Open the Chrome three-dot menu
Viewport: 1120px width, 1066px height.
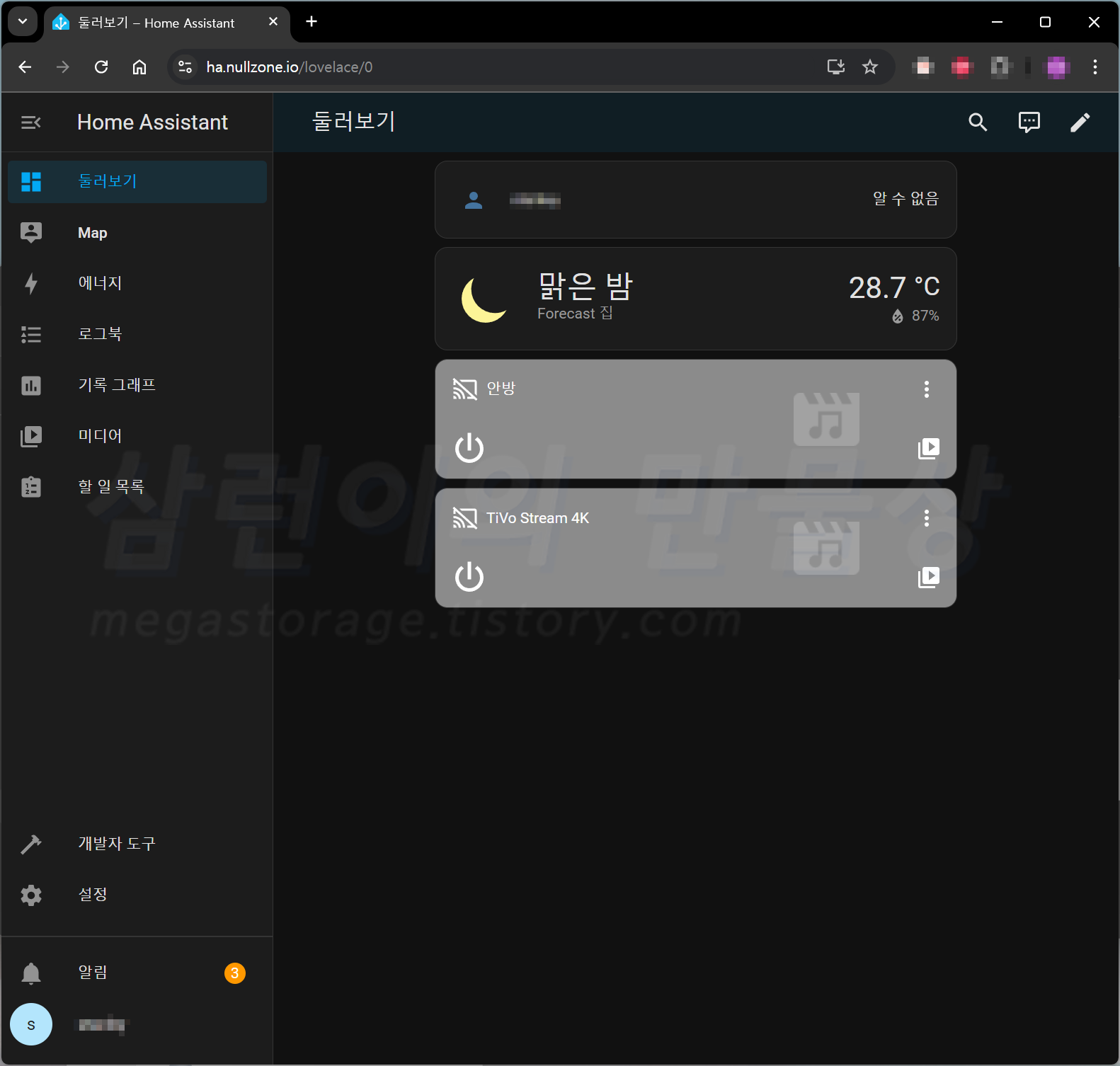1095,67
